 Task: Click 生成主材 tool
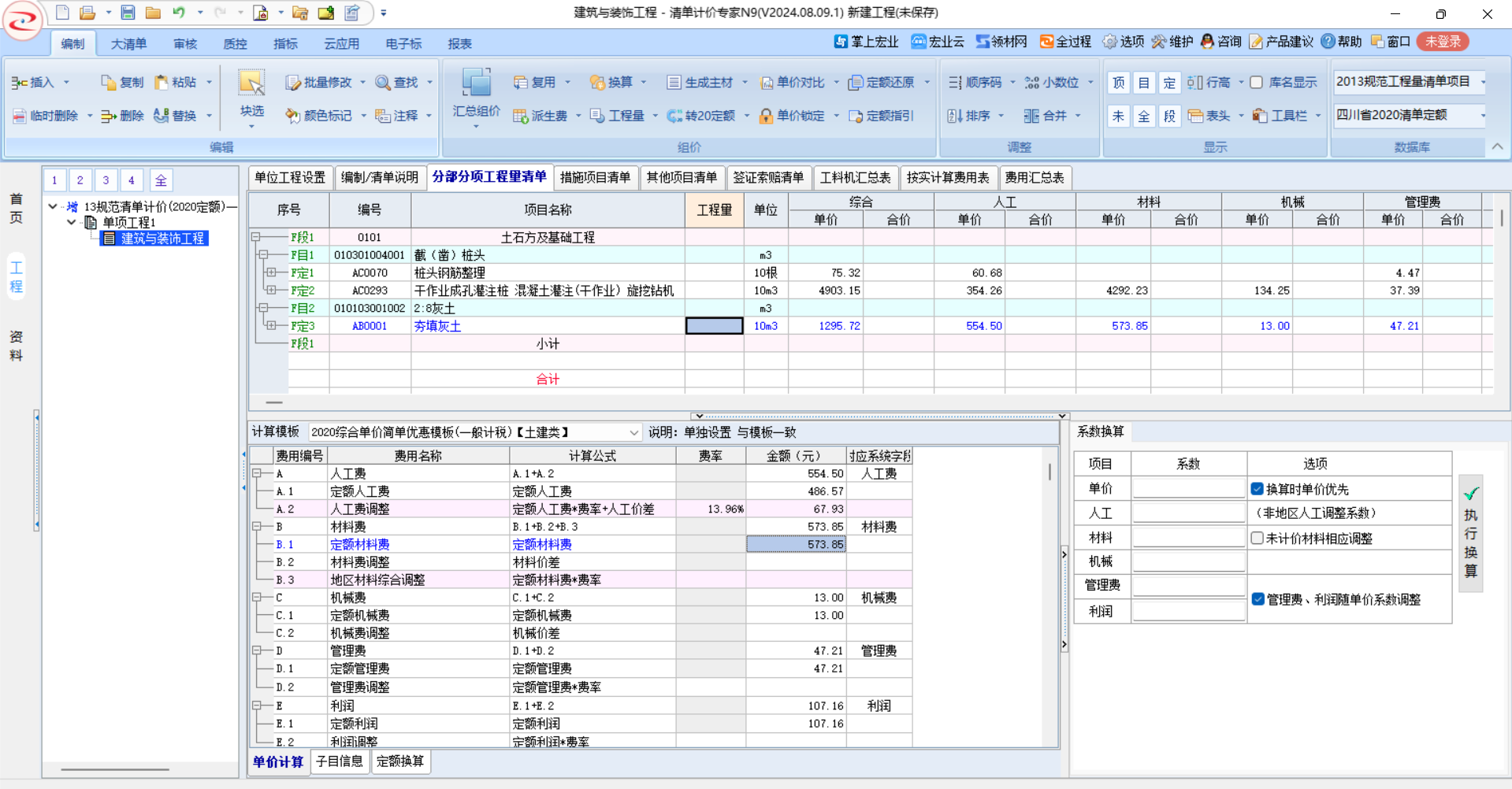(700, 83)
